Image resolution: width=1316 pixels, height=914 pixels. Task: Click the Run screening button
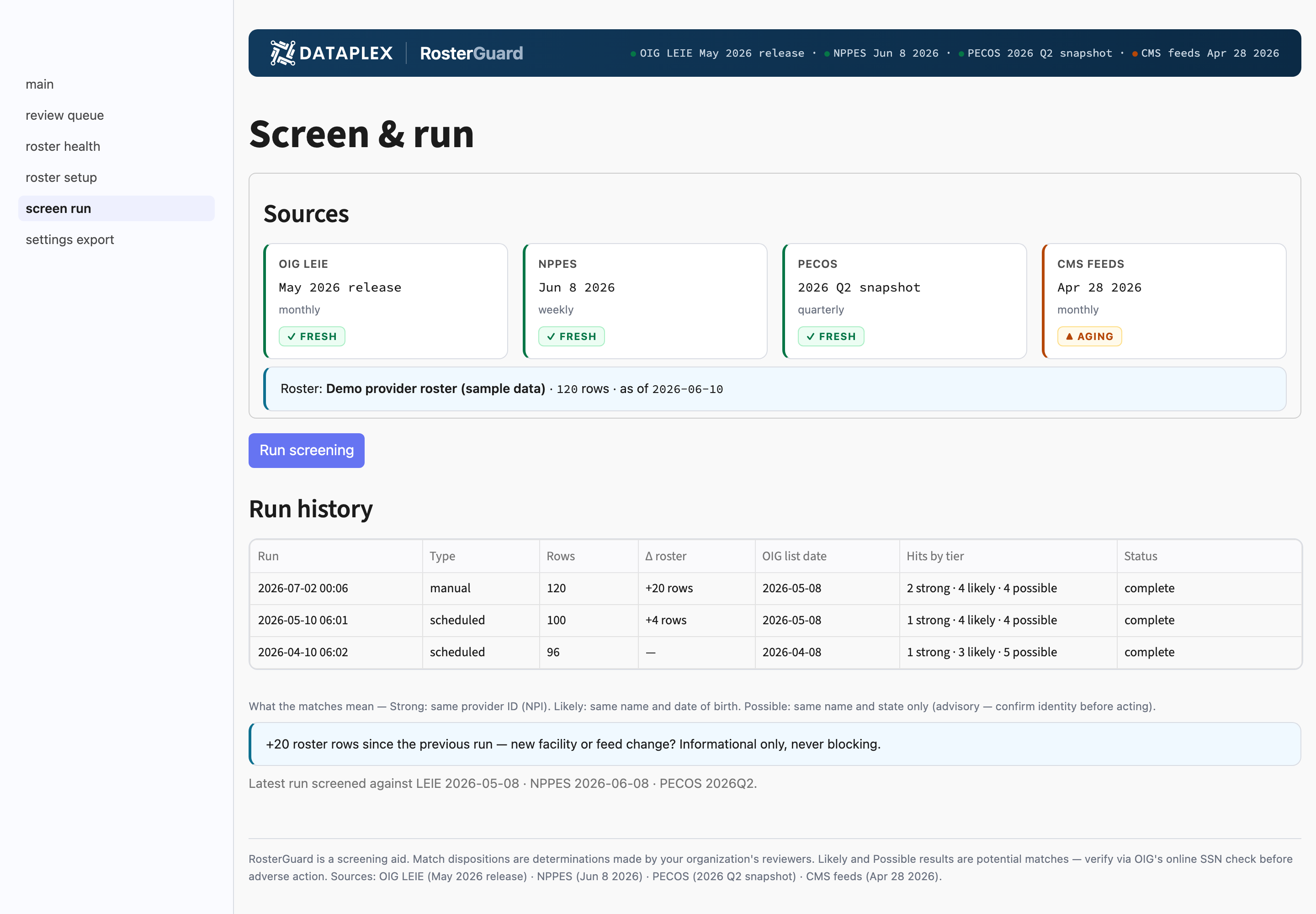click(x=306, y=450)
